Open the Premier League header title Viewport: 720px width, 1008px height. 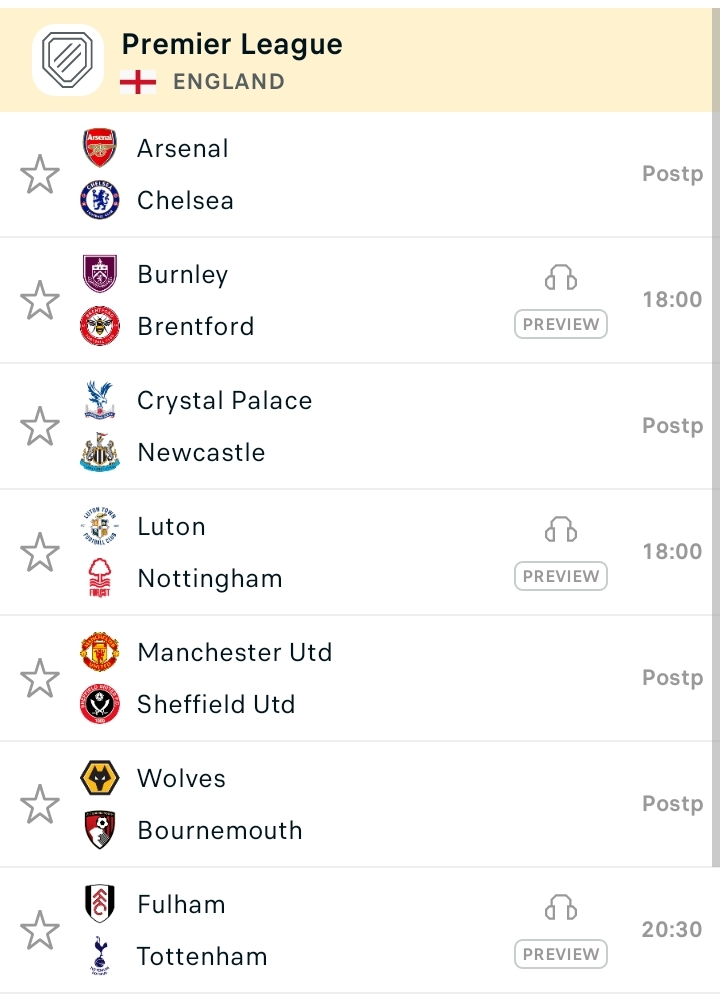pos(232,45)
